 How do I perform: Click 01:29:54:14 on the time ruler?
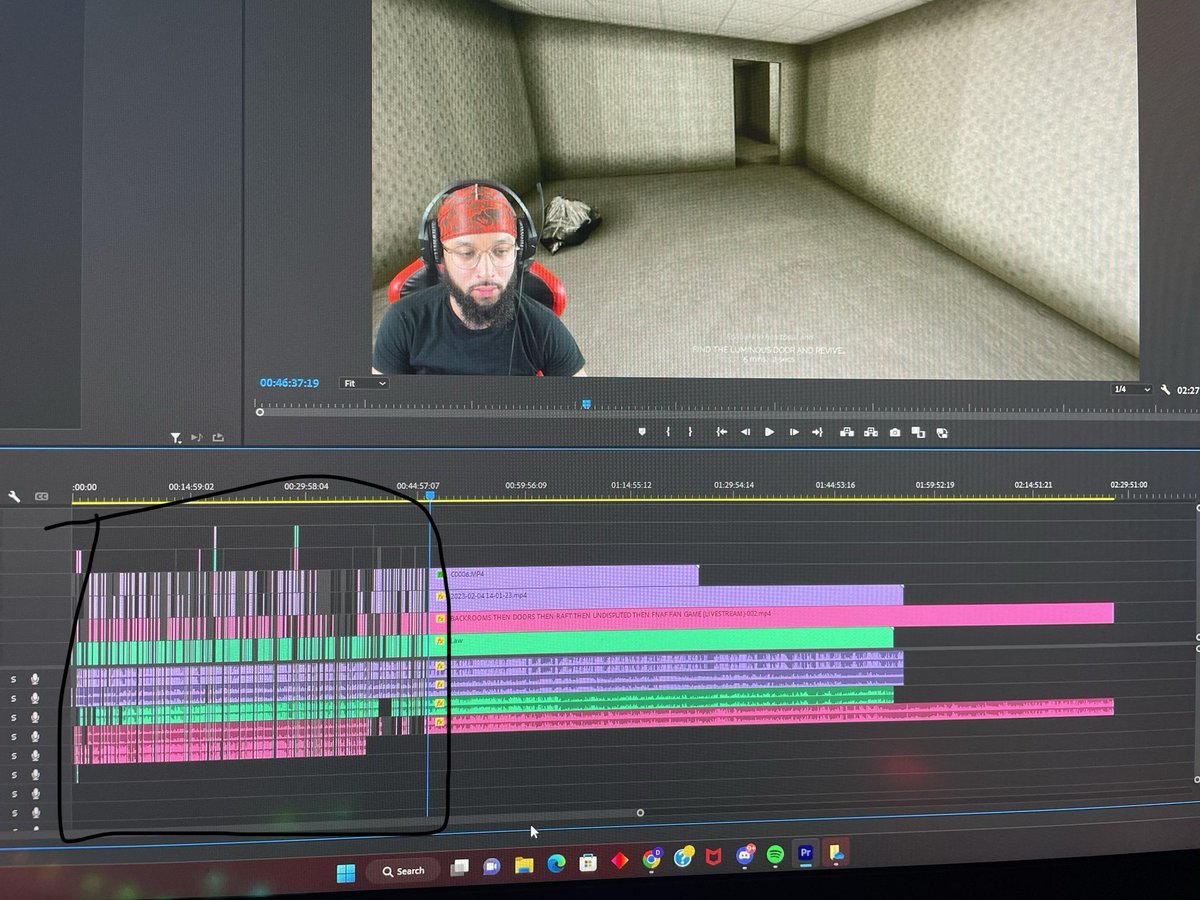click(x=734, y=486)
